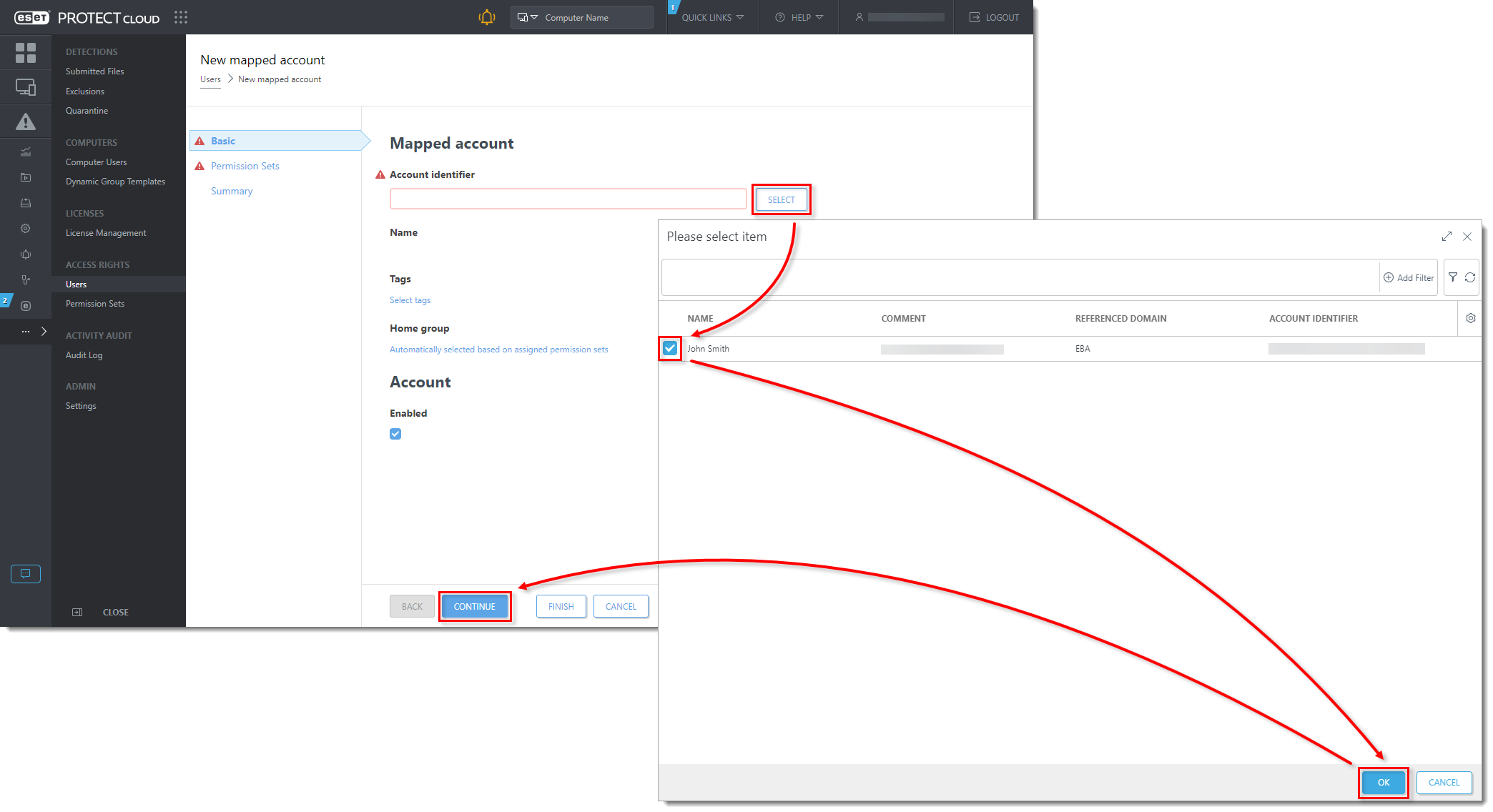Open the Computers icon in the sidebar

coord(26,87)
